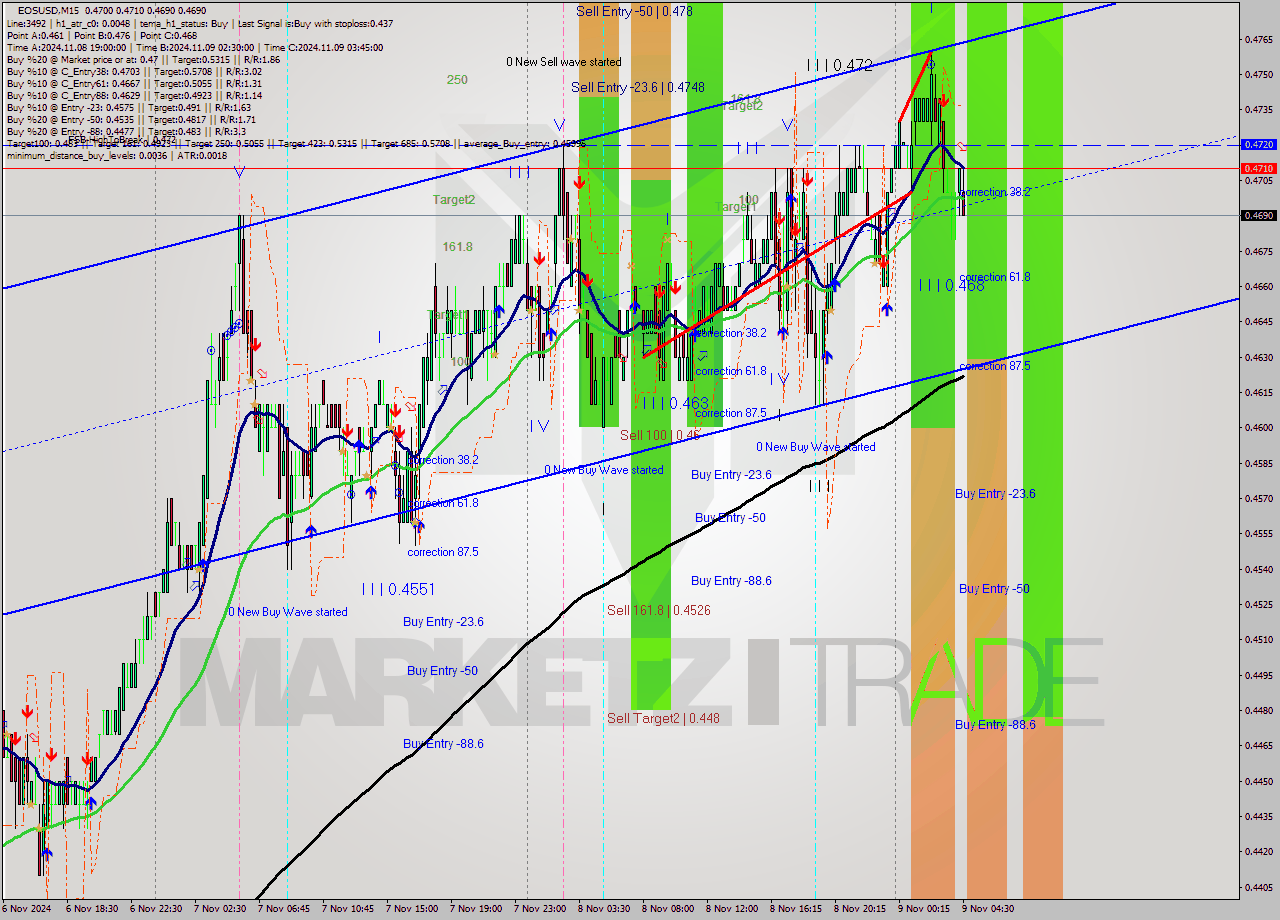The height and width of the screenshot is (920, 1280).
Task: Click the 0.4570 price axis label
Action: (1257, 498)
